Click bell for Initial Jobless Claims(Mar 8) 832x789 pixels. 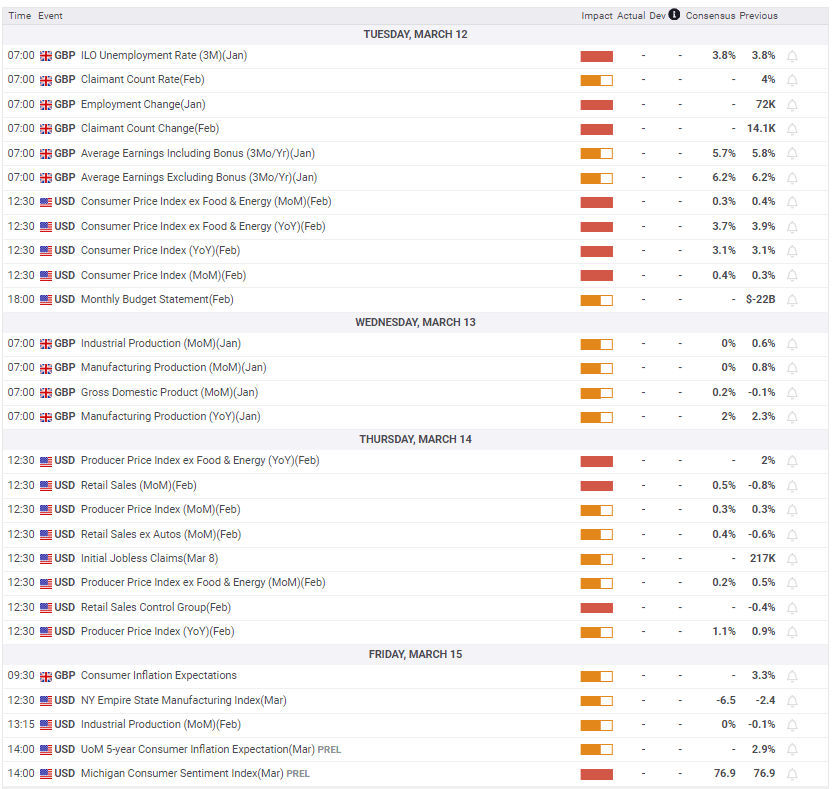[792, 559]
